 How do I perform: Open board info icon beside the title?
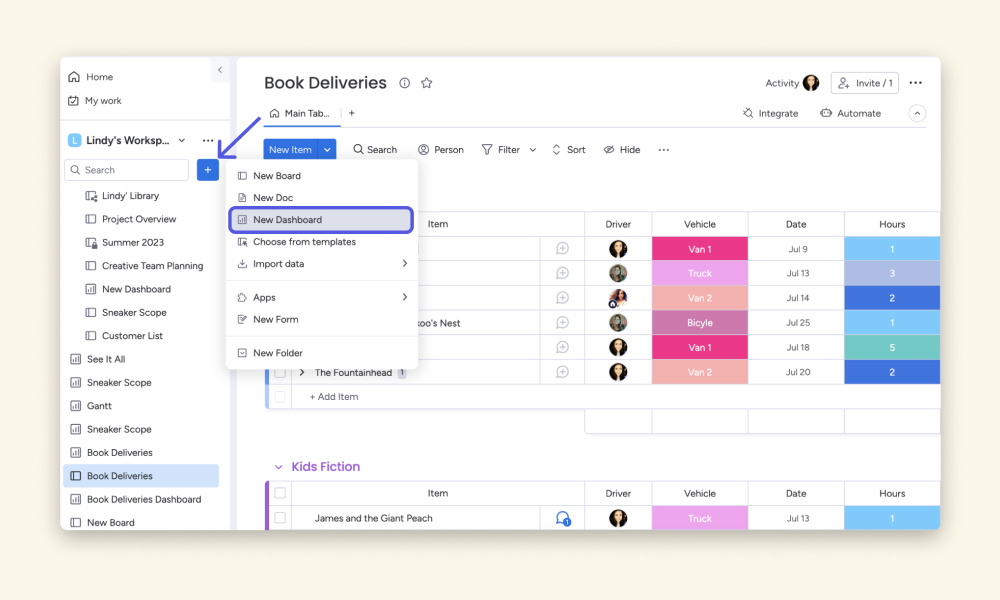[404, 83]
